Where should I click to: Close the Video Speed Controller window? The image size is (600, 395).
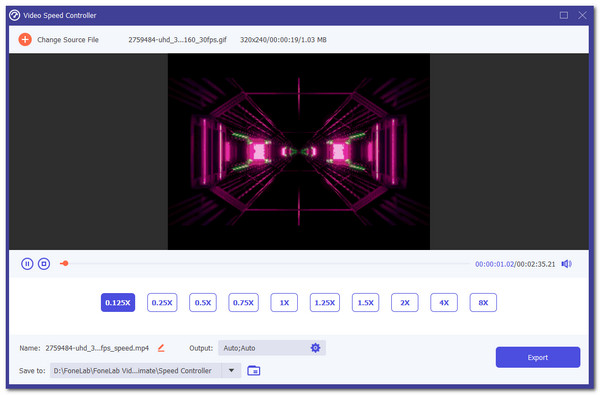tap(582, 15)
